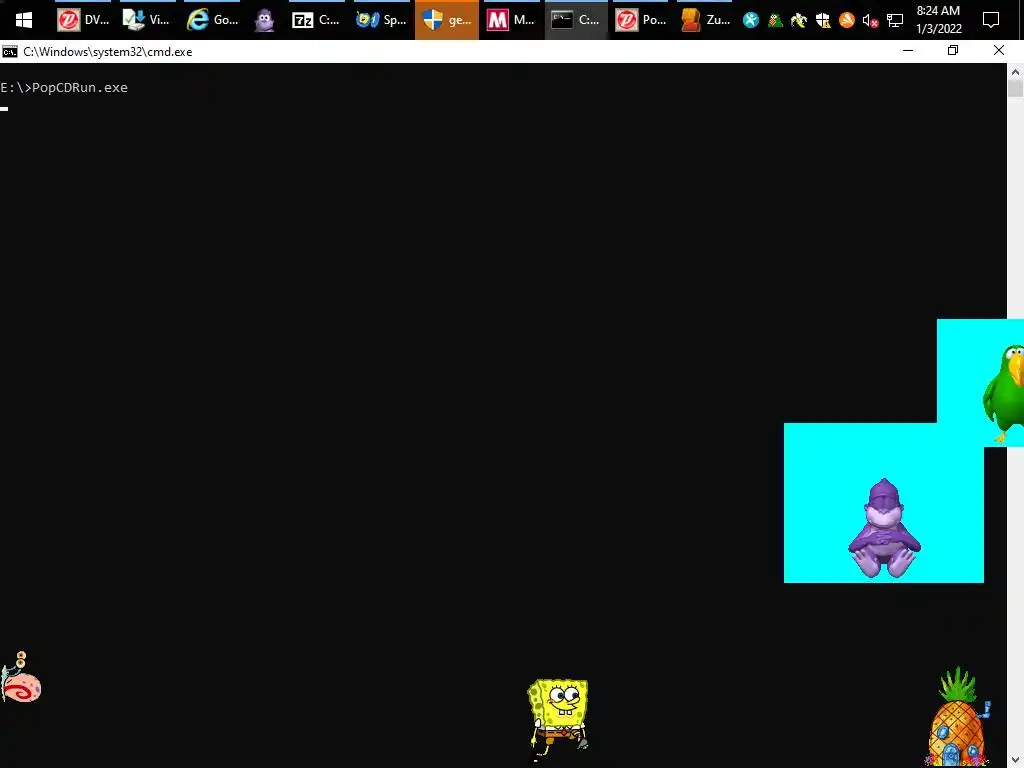This screenshot has height=768, width=1024.
Task: Click the teal figure tray icon
Action: (x=751, y=20)
